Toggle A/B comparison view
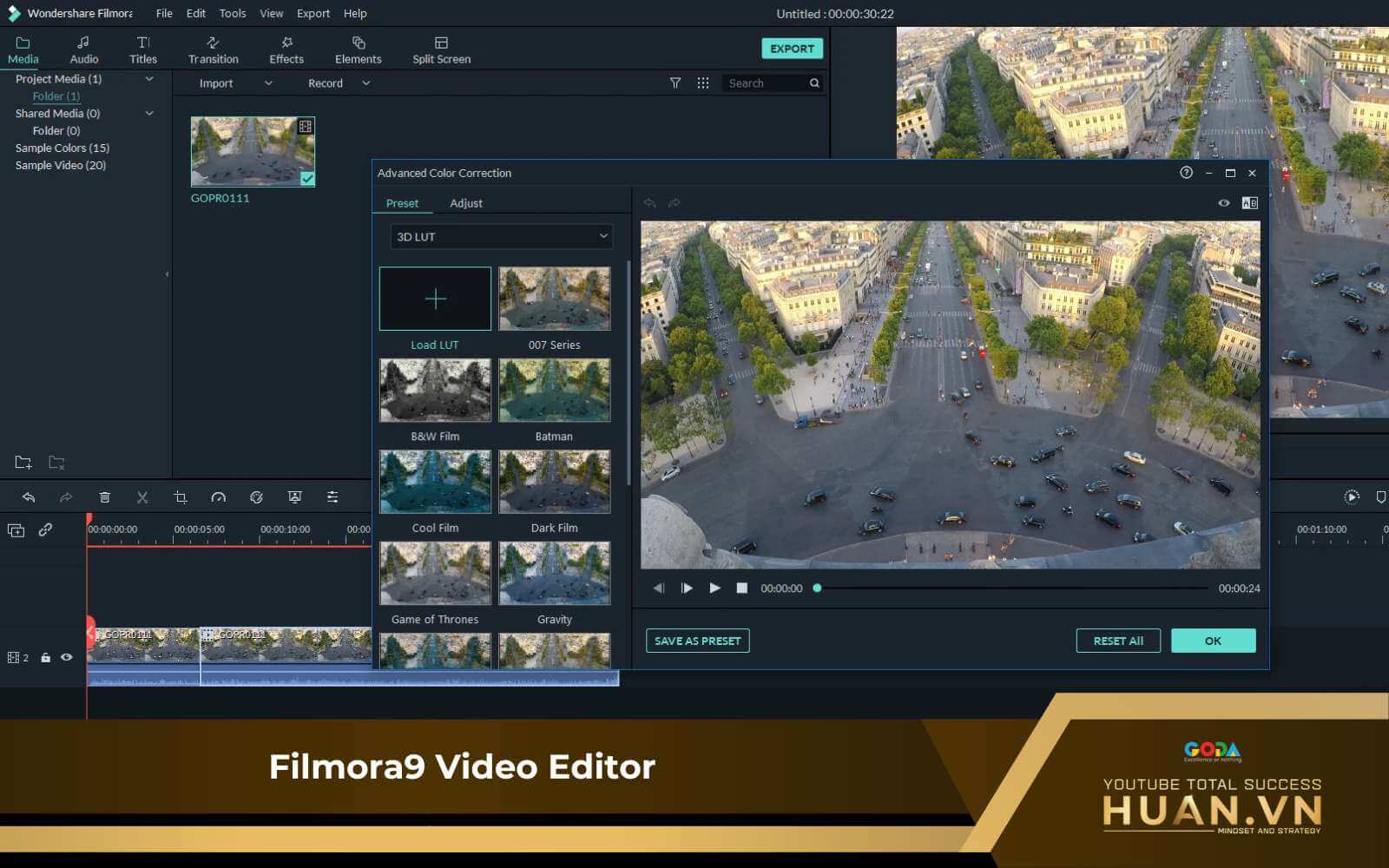The height and width of the screenshot is (868, 1389). pos(1249,203)
